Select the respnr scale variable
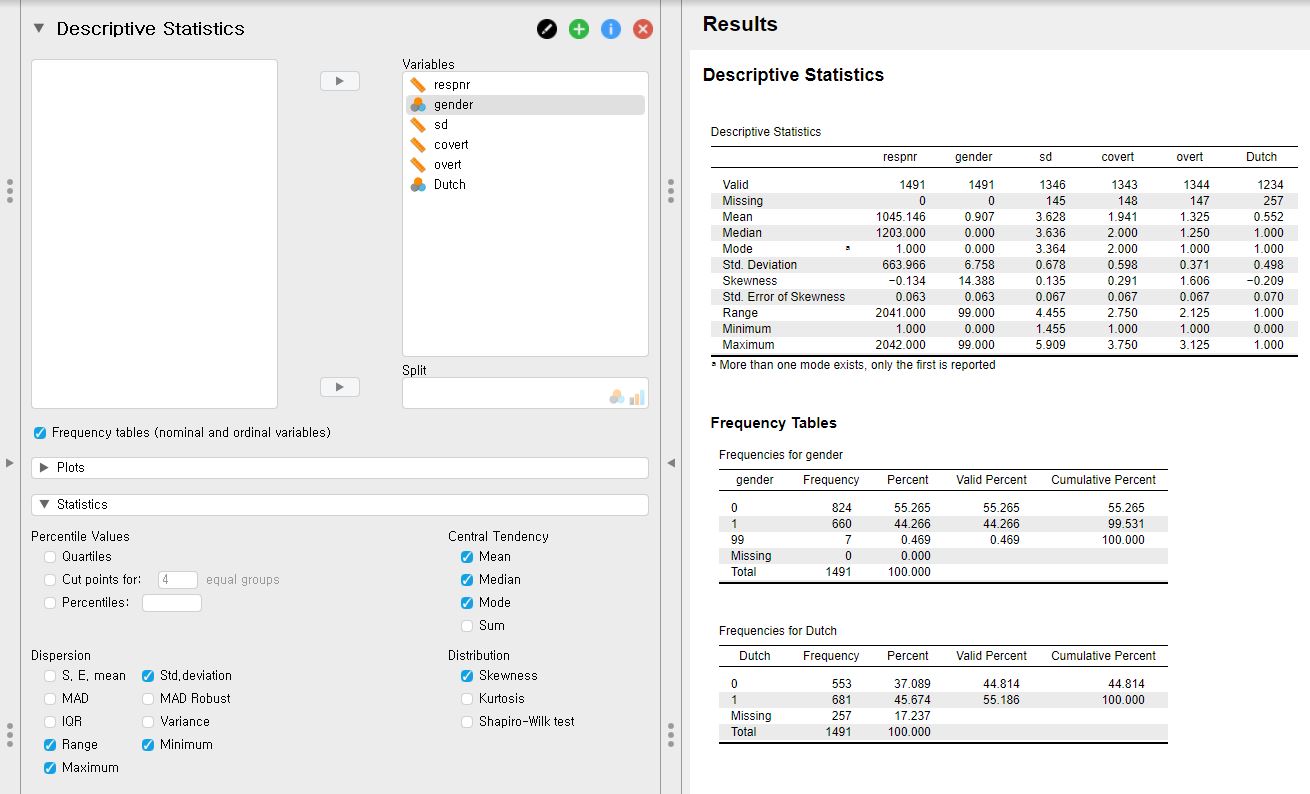 pos(451,85)
